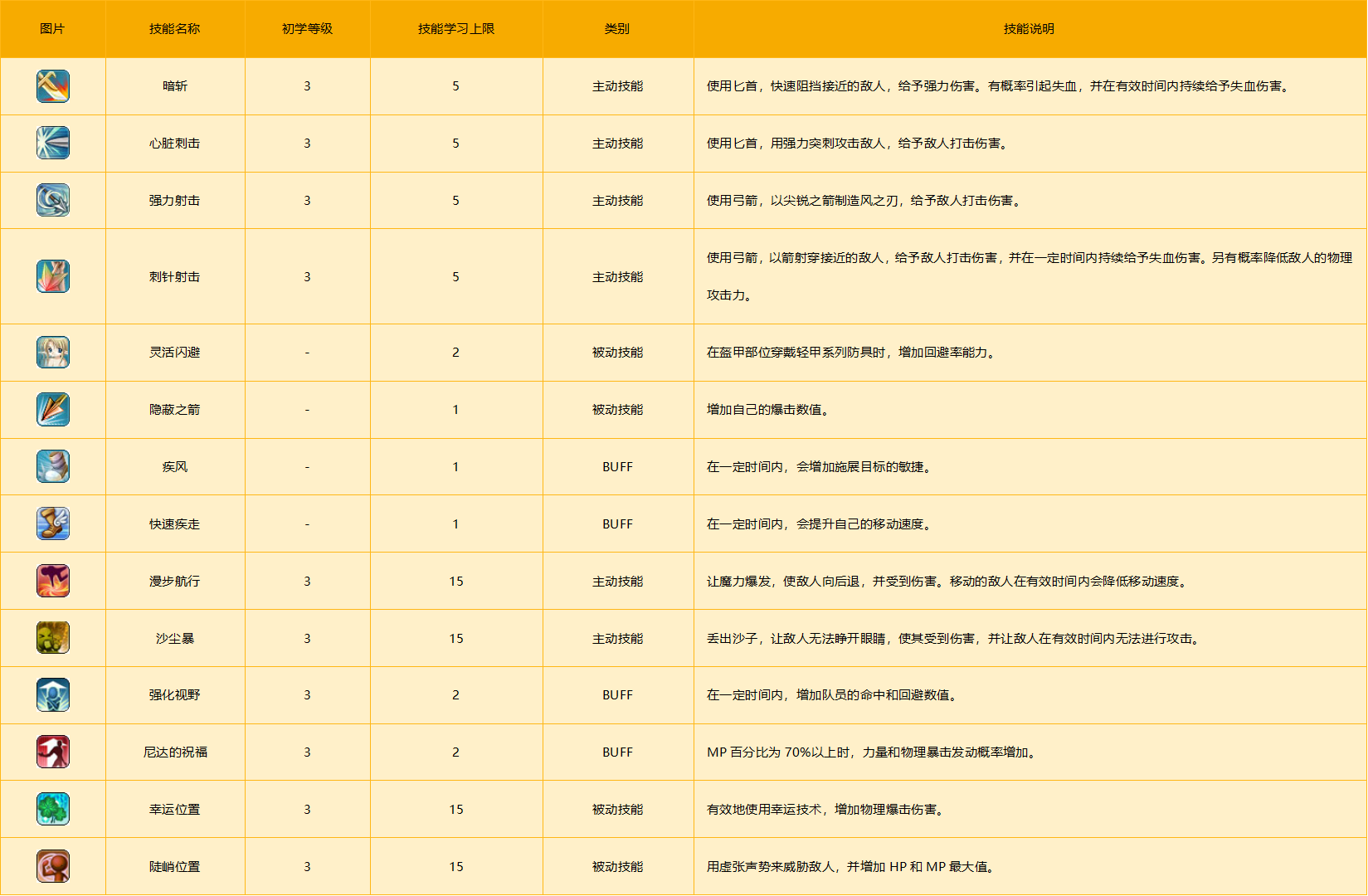This screenshot has width=1368, height=896.
Task: Click the 幸运位置 clover icon
Action: click(53, 809)
